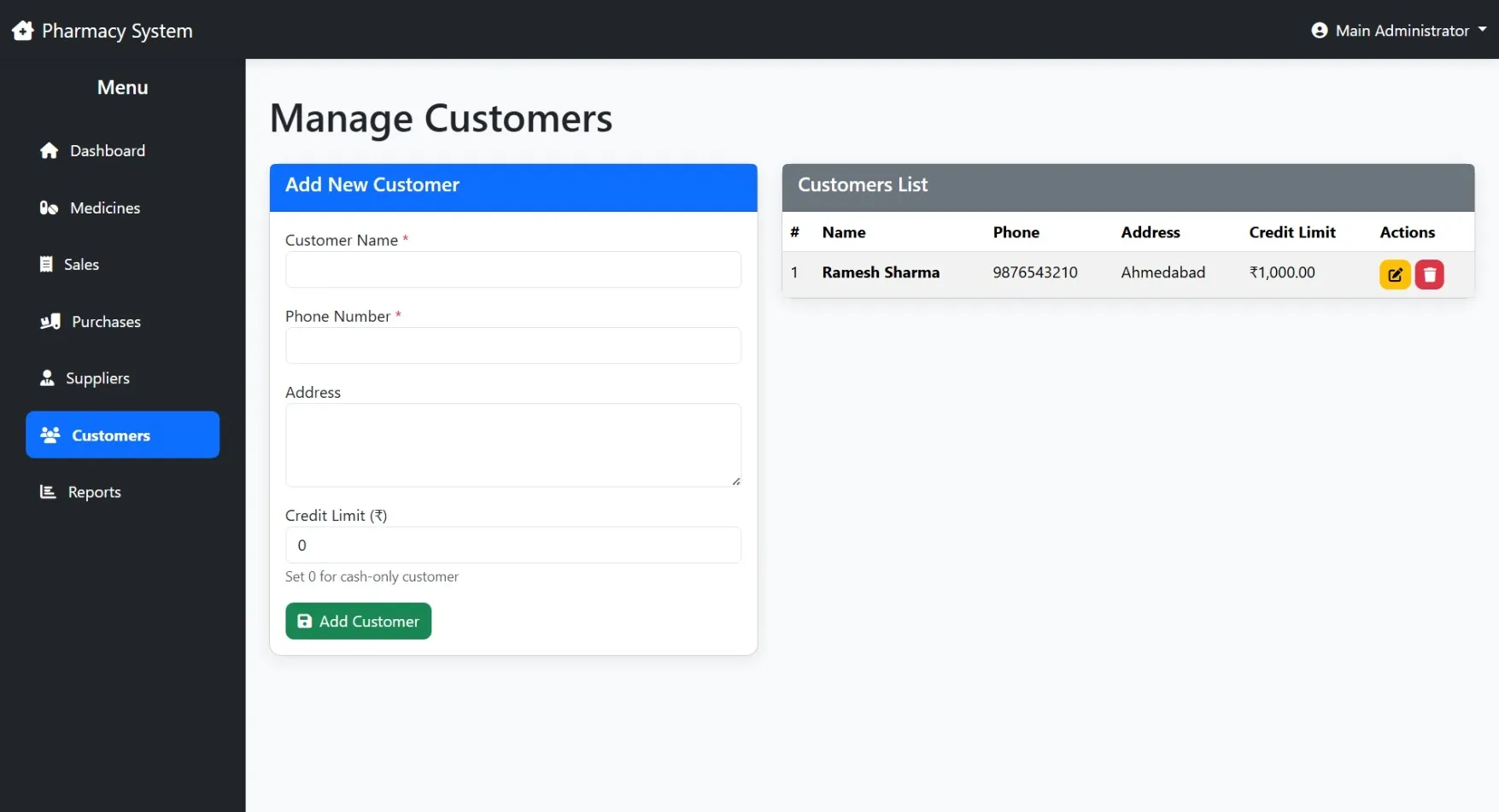Open the Medicines menu entry
Screen dimensions: 1499x812
click(x=104, y=207)
